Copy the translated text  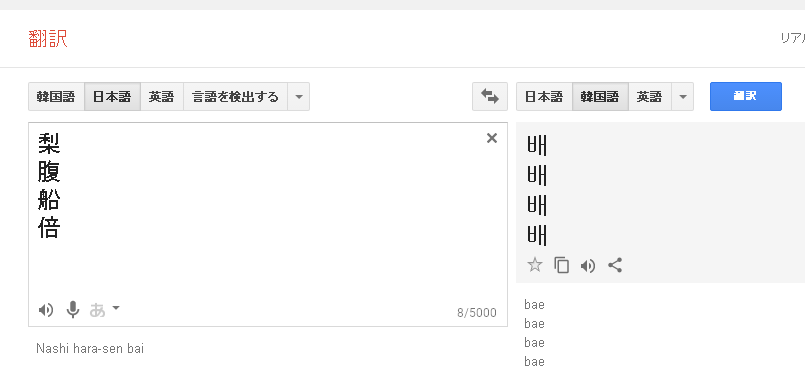click(562, 265)
